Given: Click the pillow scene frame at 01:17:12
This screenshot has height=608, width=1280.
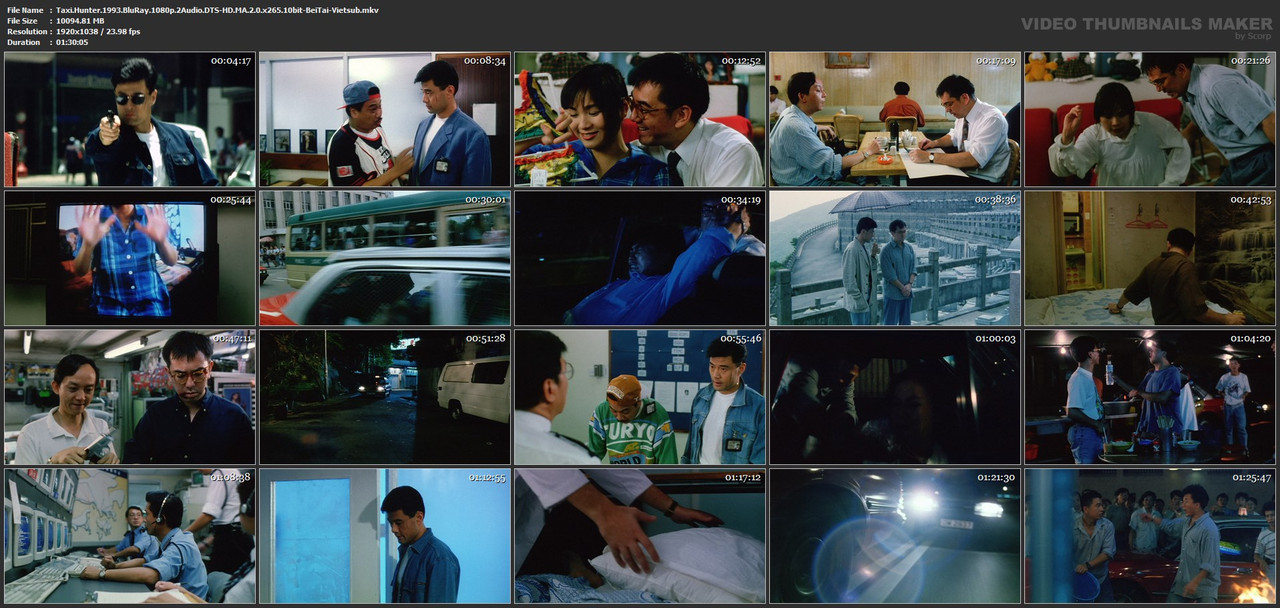Looking at the screenshot, I should [x=640, y=536].
